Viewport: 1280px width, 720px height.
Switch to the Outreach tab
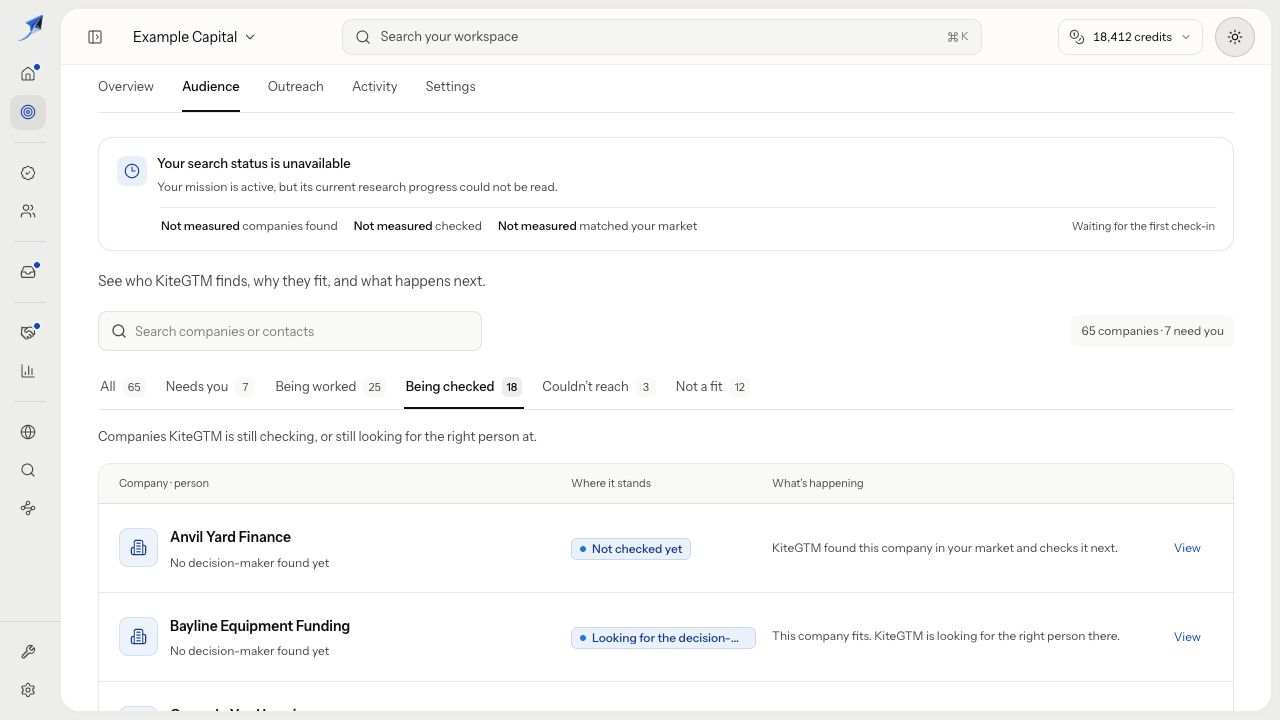click(x=295, y=87)
